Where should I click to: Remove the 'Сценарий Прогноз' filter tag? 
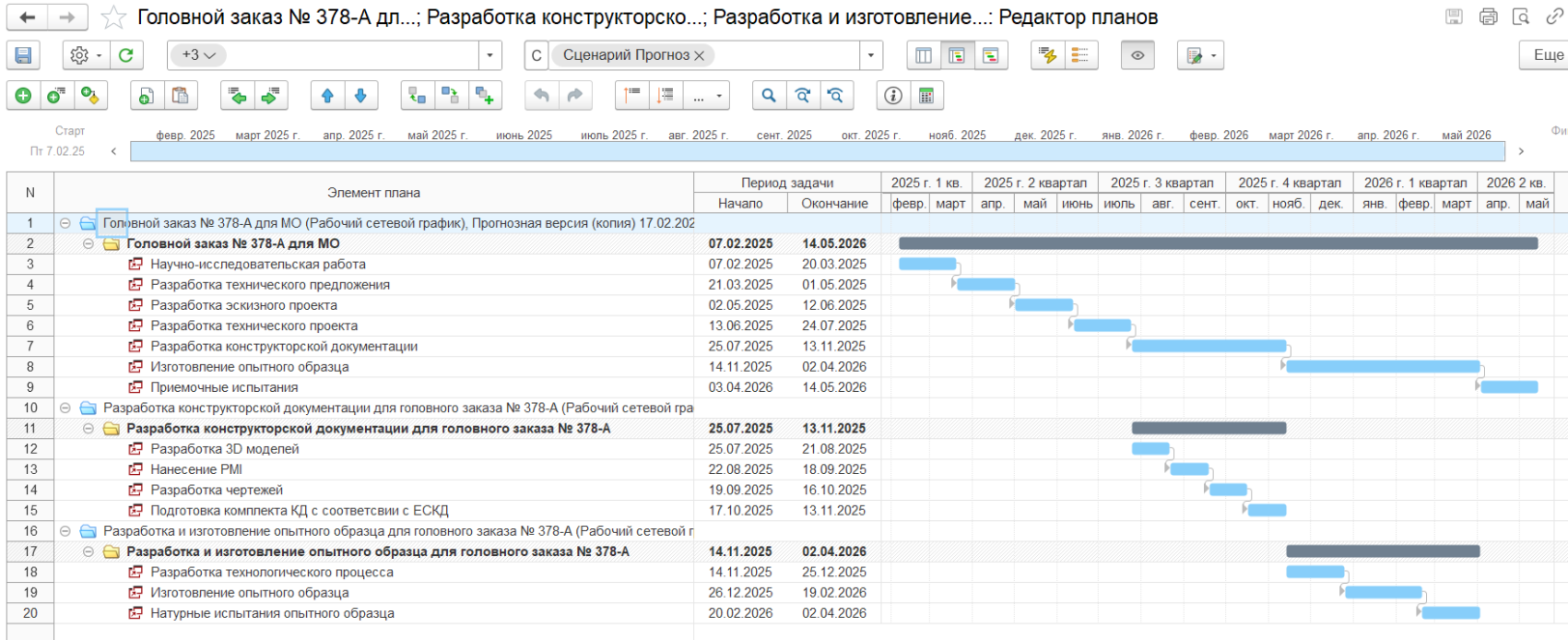pyautogui.click(x=700, y=56)
